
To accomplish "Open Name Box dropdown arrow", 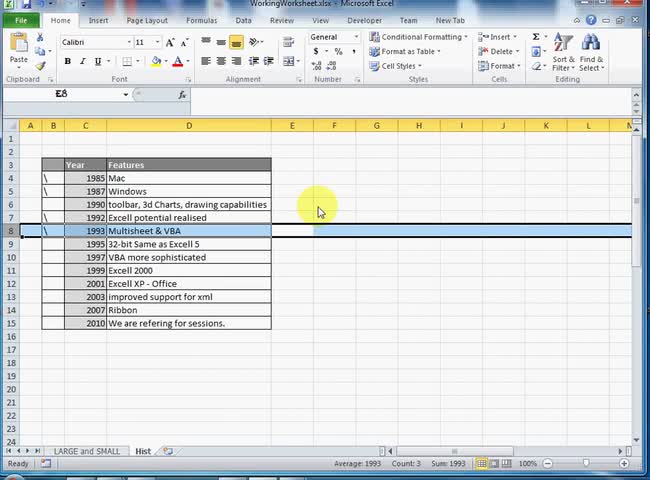I will click(126, 95).
